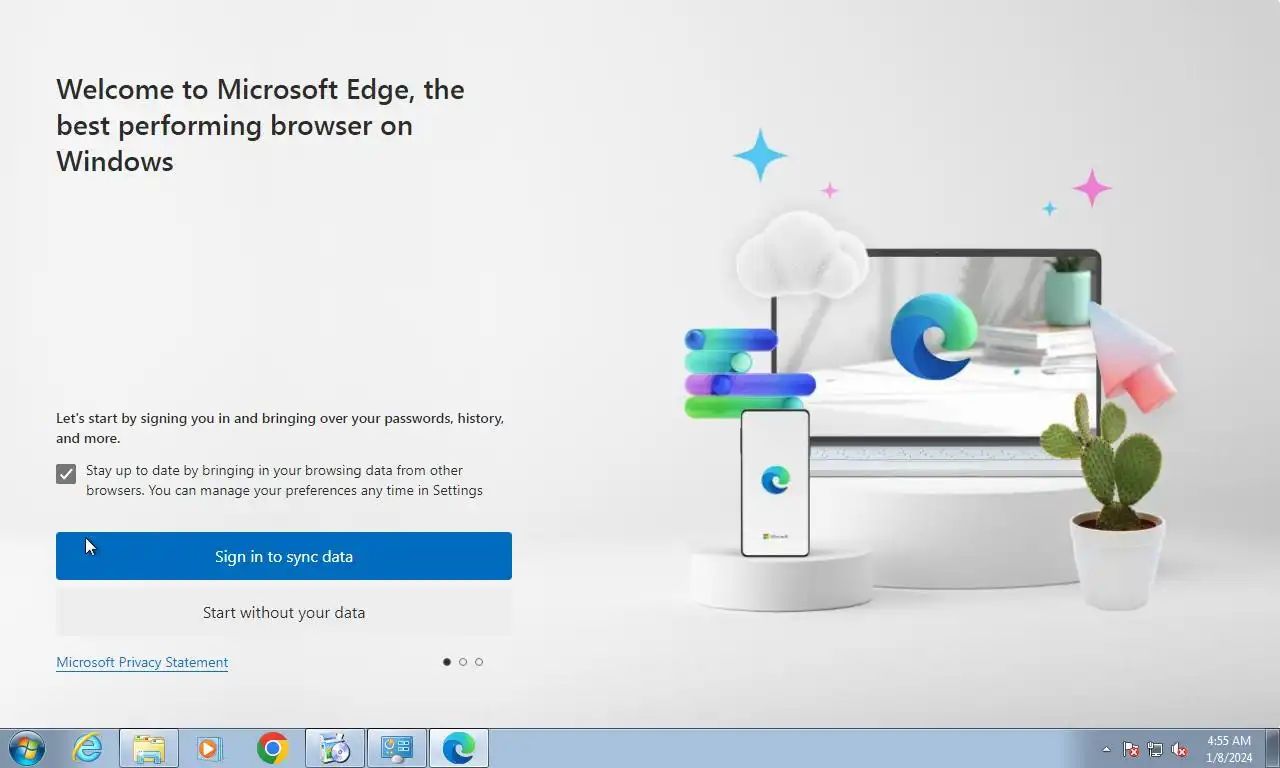
Task: Open the clock showing 4:55 AM
Action: tap(1229, 749)
